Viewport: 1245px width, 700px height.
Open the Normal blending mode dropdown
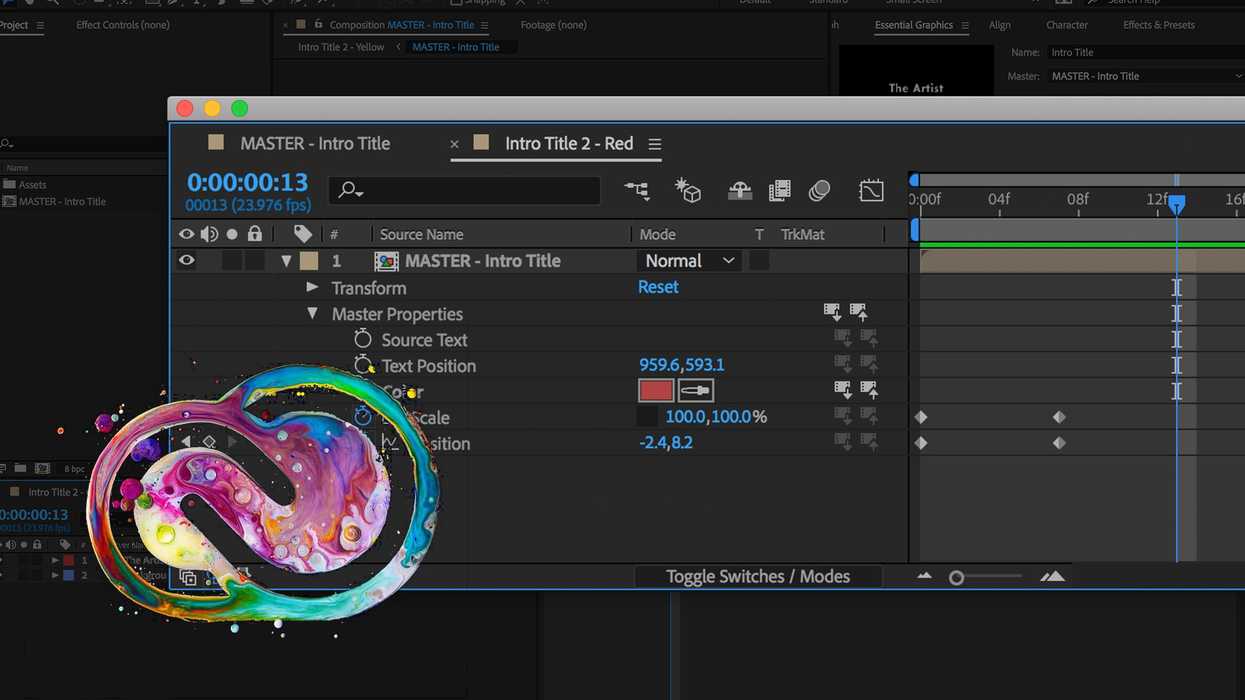[689, 261]
